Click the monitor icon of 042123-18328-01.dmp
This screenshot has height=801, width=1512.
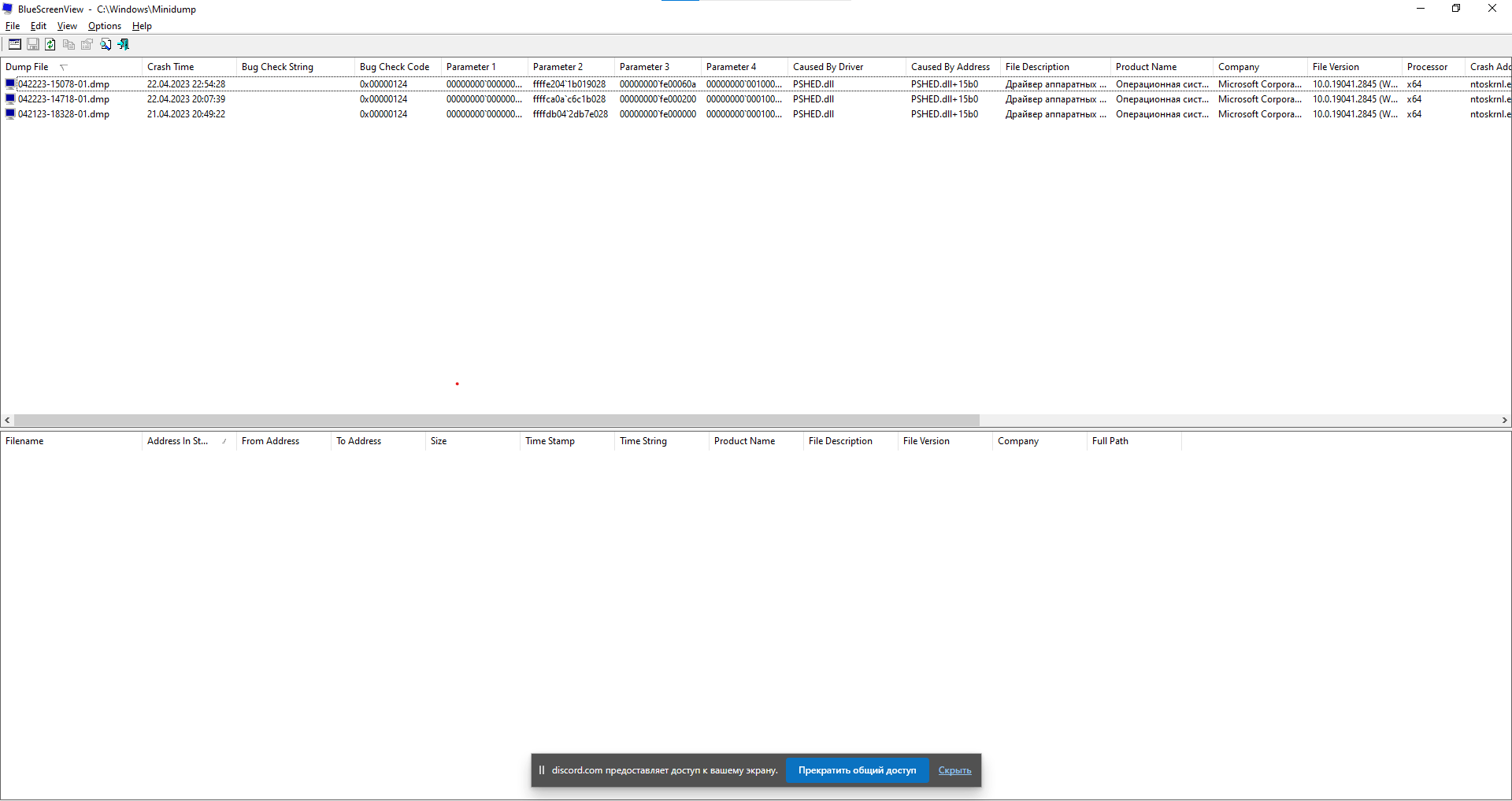(x=10, y=114)
